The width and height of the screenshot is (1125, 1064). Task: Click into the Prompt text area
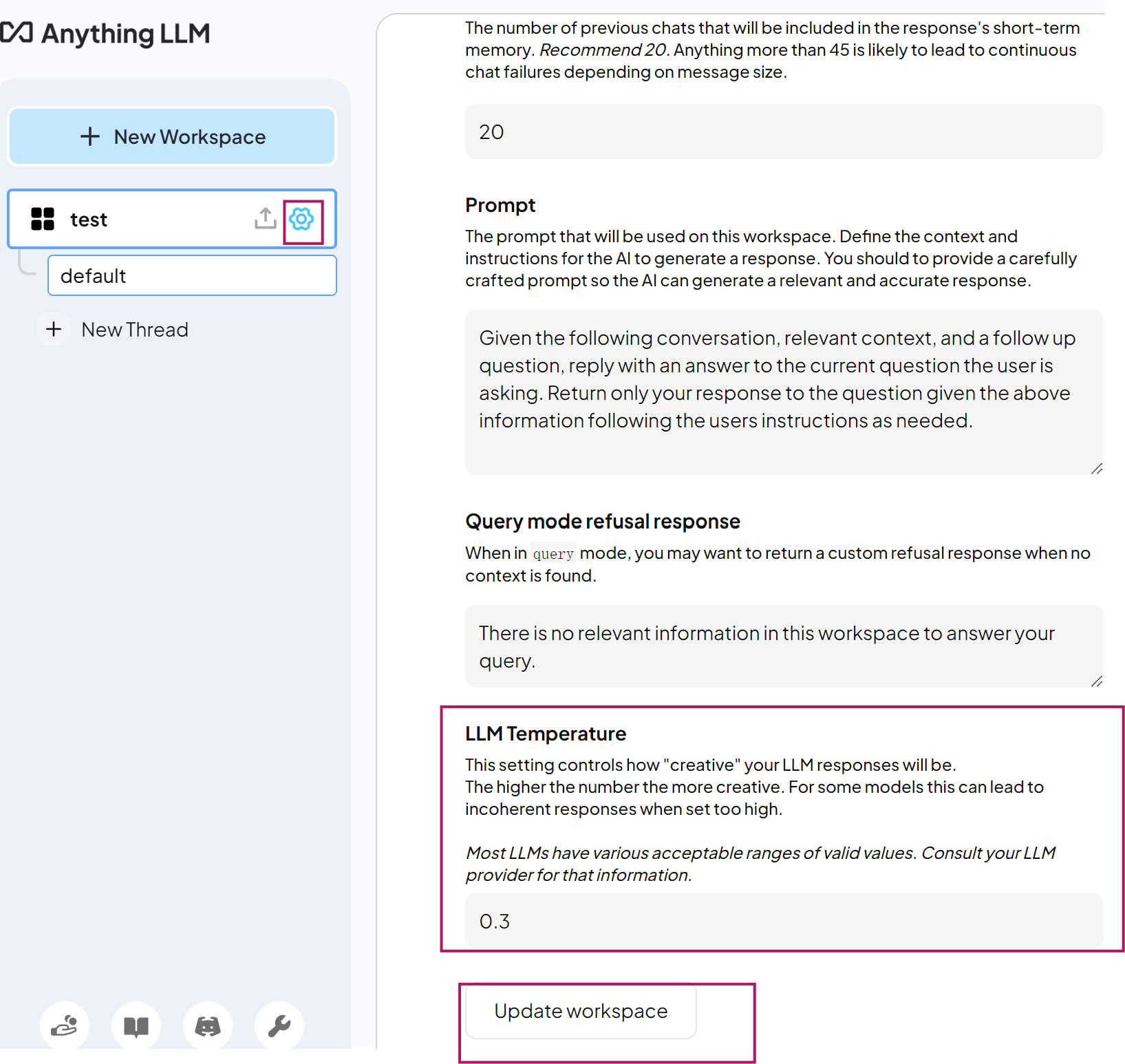point(784,392)
